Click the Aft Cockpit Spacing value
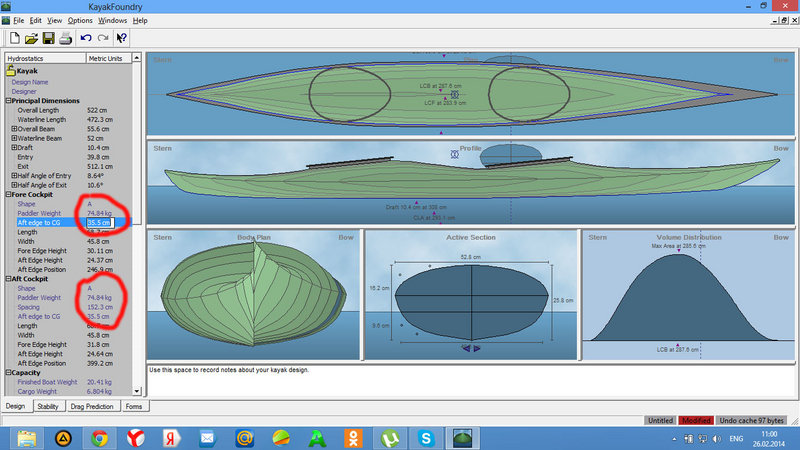The width and height of the screenshot is (800, 450). coord(100,307)
